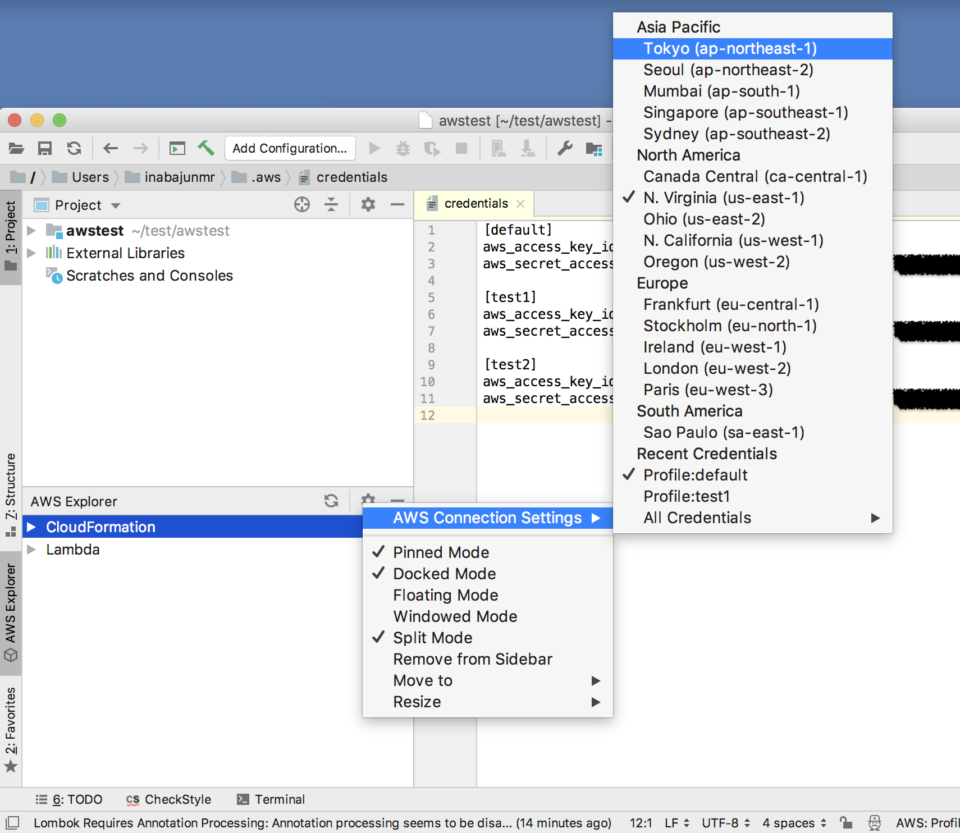Open the 2: Favorites side tab
960x833 pixels.
click(x=10, y=728)
